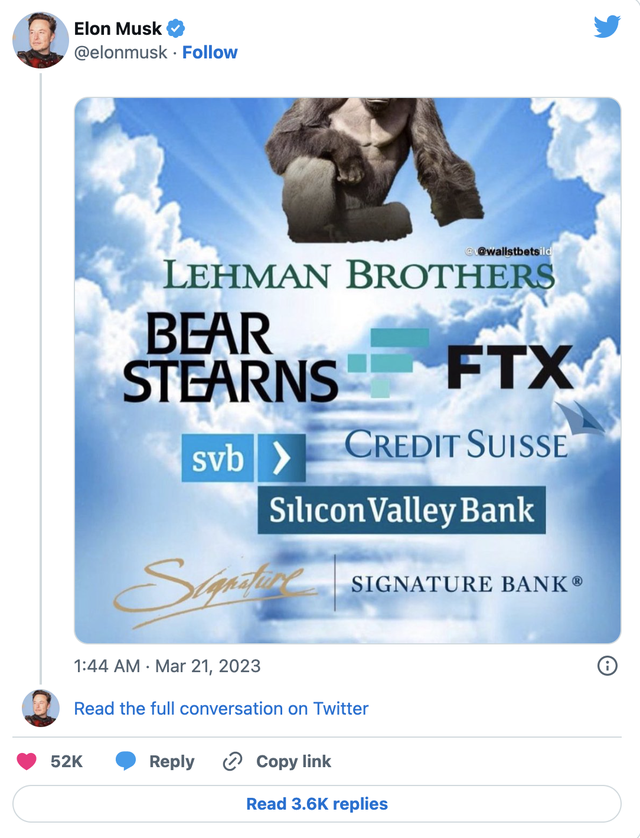Image resolution: width=640 pixels, height=838 pixels.
Task: Open the @elonmusk handle link
Action: point(120,52)
